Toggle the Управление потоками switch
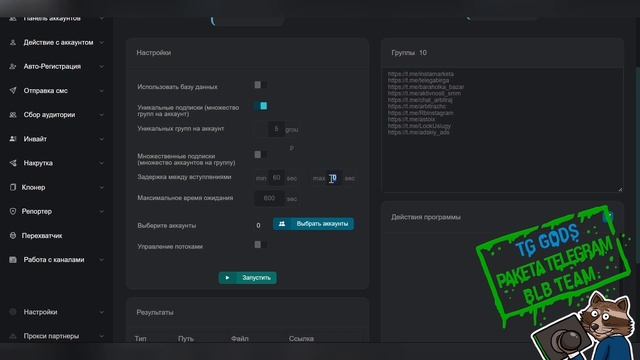Viewport: 640px width, 360px height. point(260,244)
